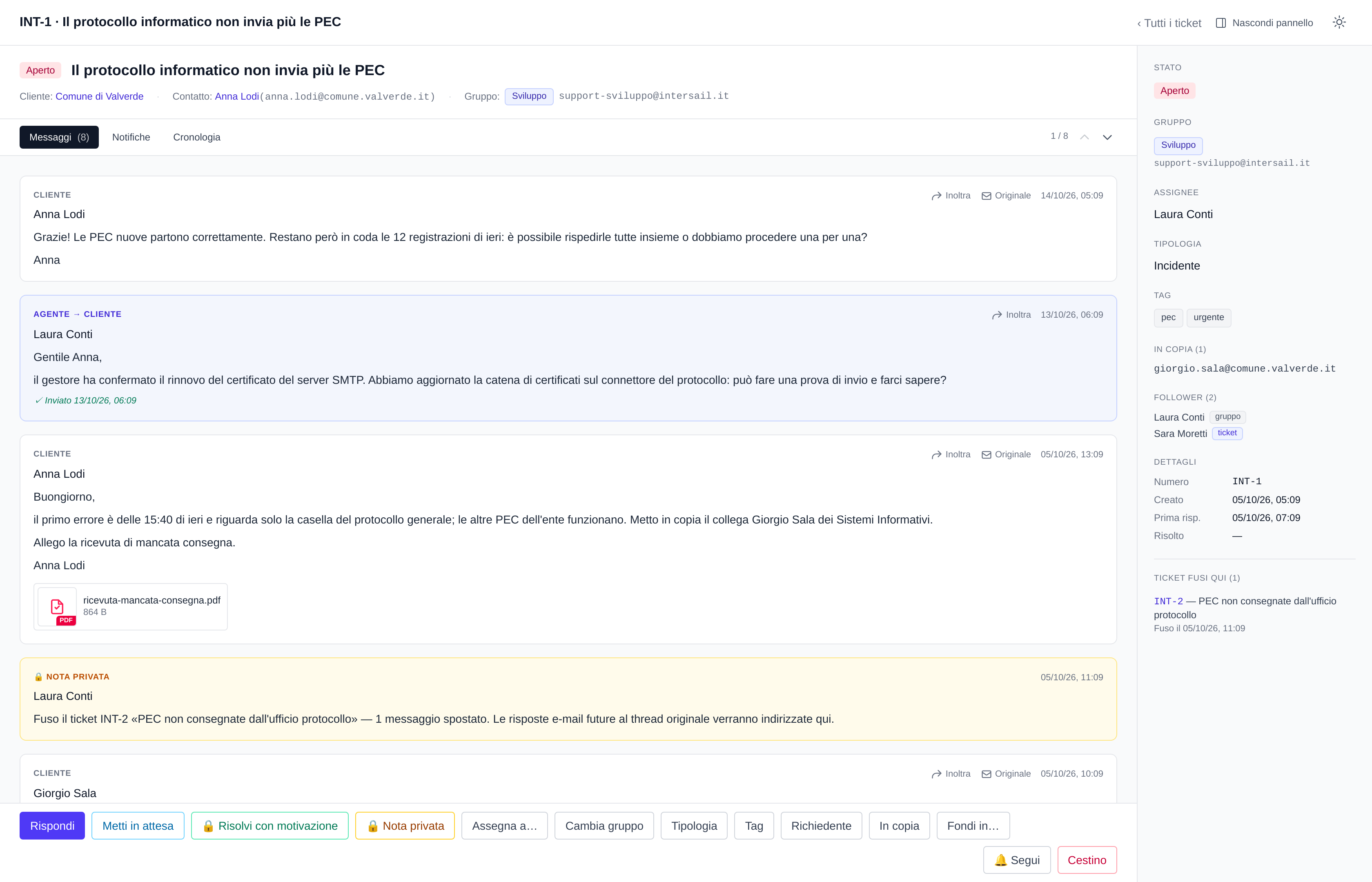Open the Comune di Valverde client link
Image resolution: width=1372 pixels, height=882 pixels.
click(x=100, y=96)
